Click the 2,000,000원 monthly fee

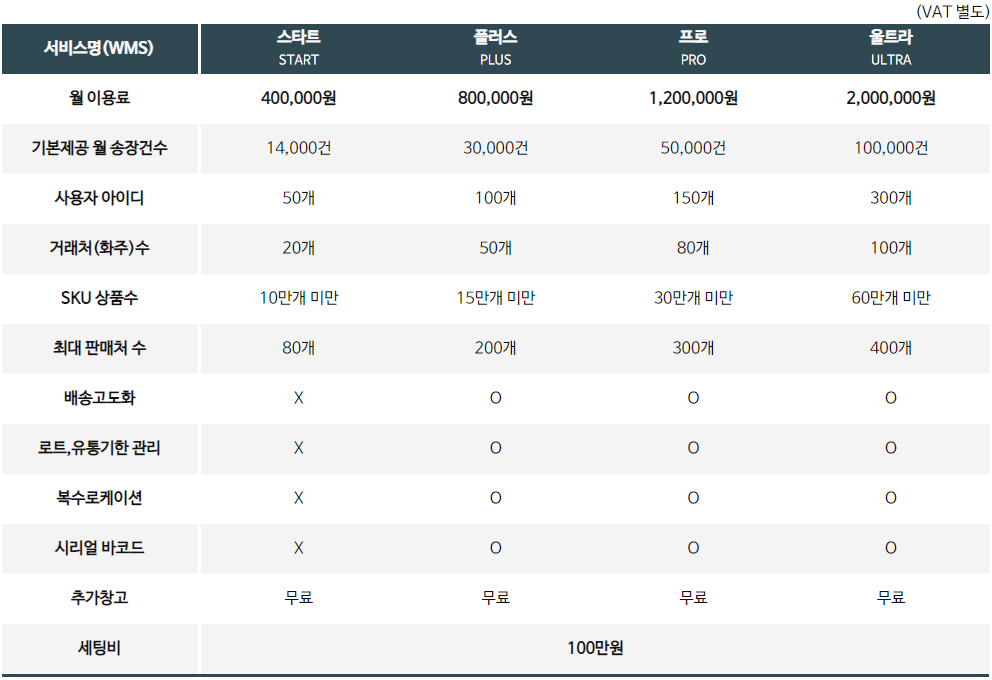pos(891,98)
